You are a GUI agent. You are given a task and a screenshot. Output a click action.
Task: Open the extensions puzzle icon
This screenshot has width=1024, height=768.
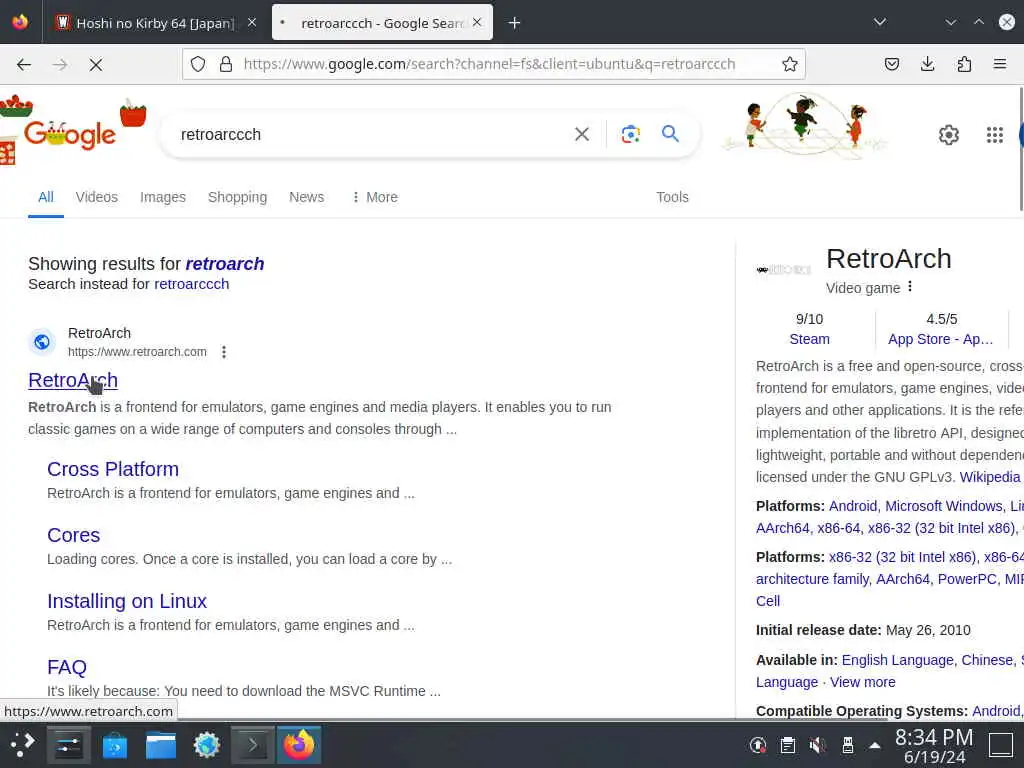click(x=964, y=64)
